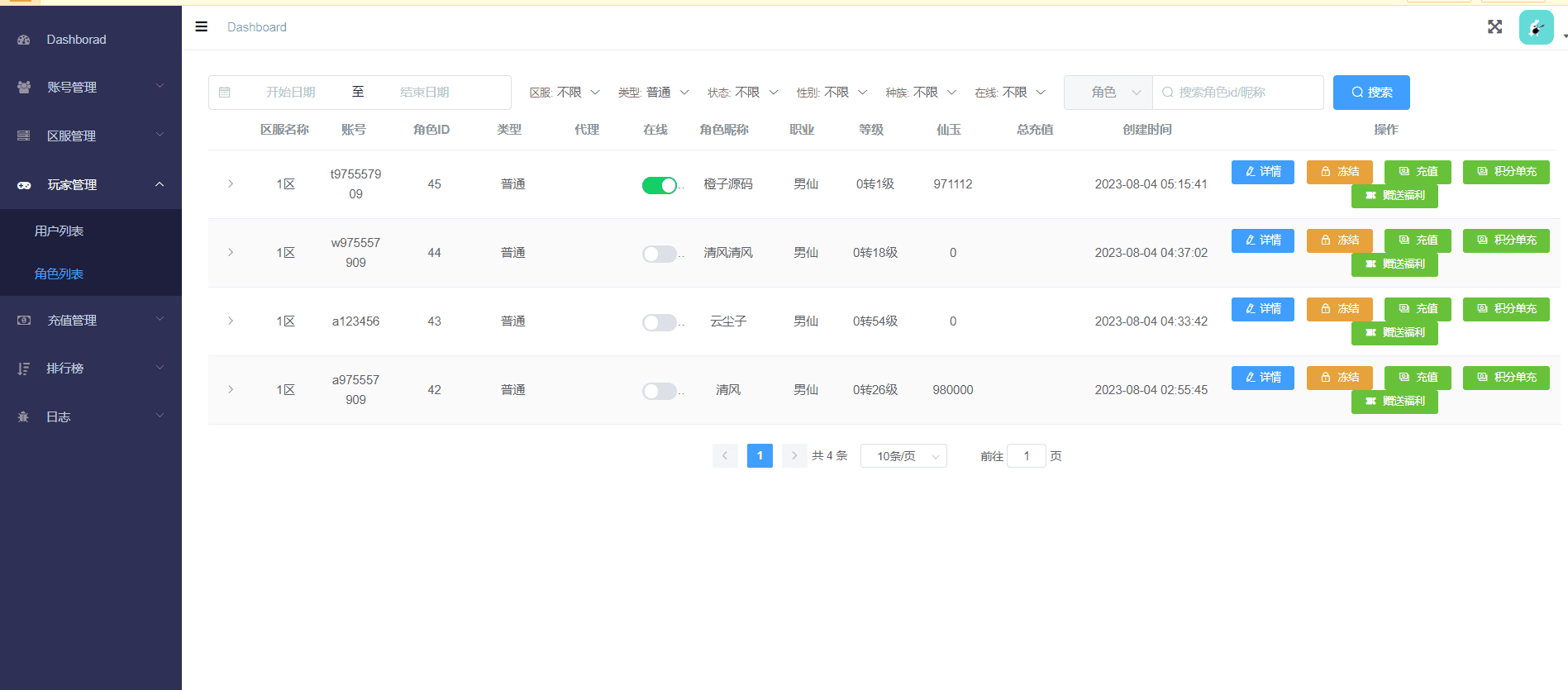Click the hamburger sidebar collapse icon
Screen dimensions: 1568x690
[201, 27]
